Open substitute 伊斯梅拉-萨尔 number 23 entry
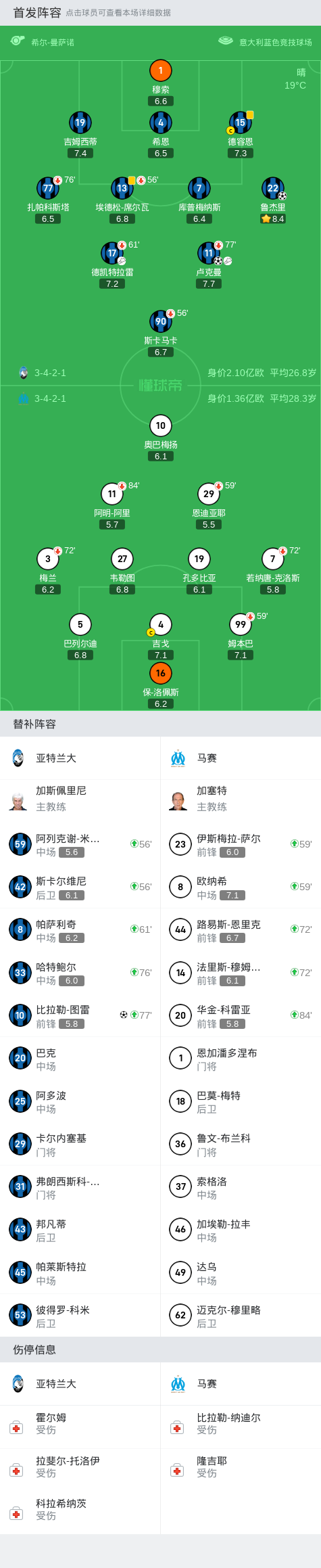The image size is (321, 1568). click(241, 844)
